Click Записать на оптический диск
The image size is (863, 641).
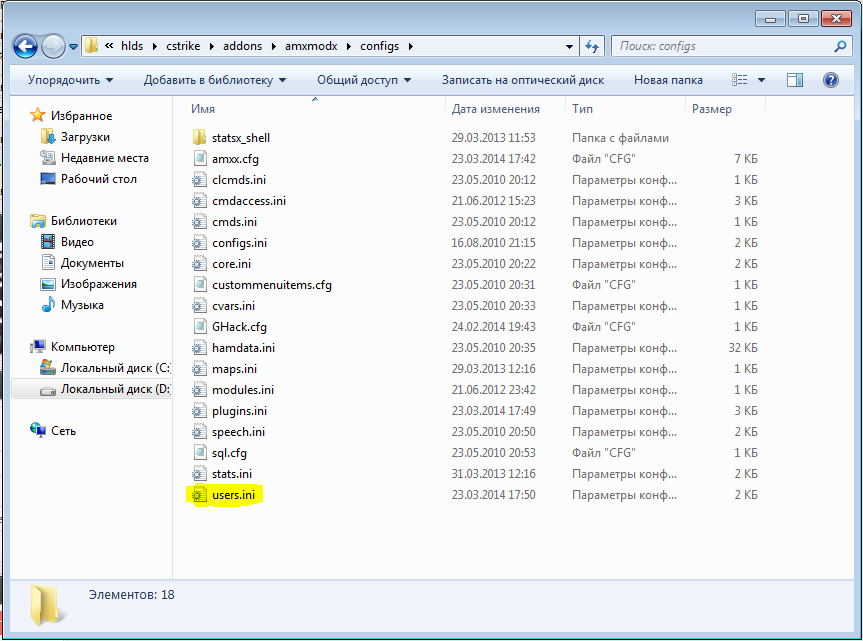[x=523, y=80]
